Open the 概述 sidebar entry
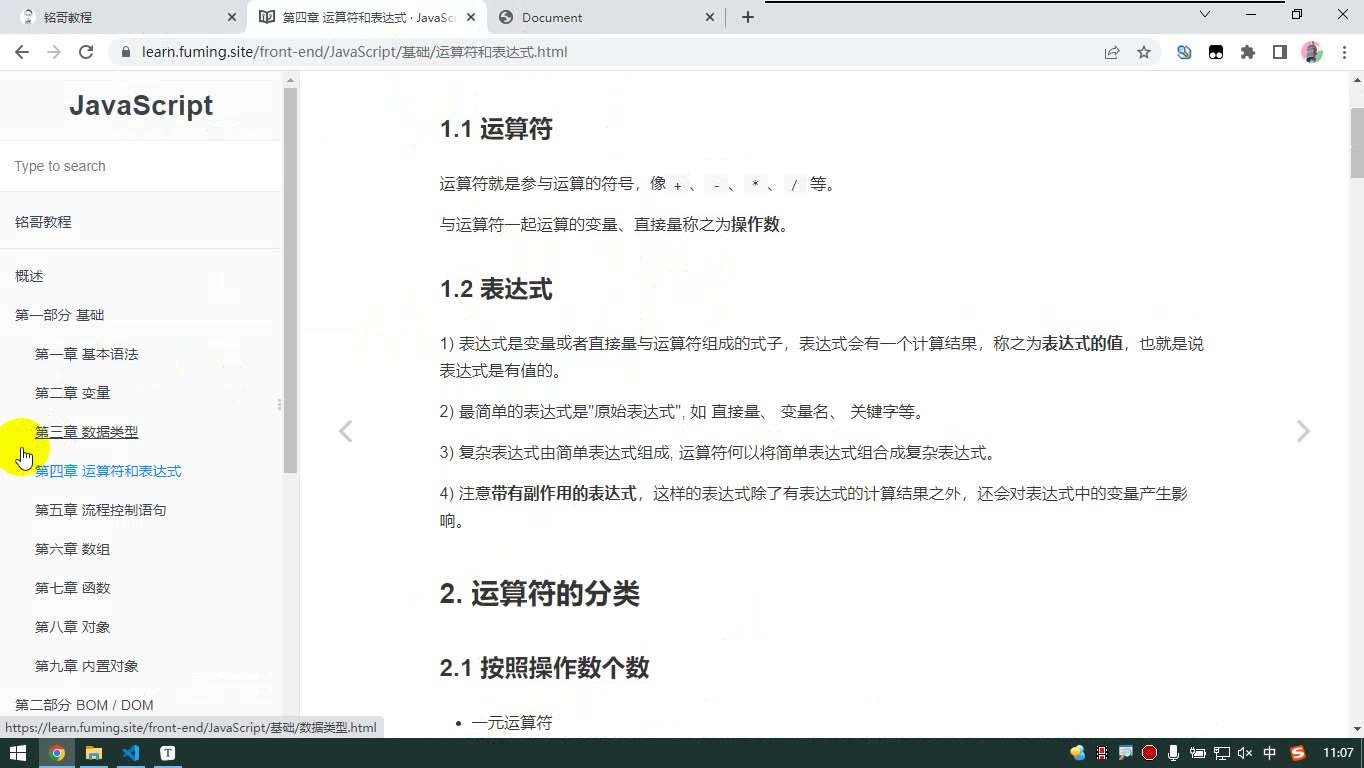This screenshot has width=1364, height=768. [x=29, y=276]
